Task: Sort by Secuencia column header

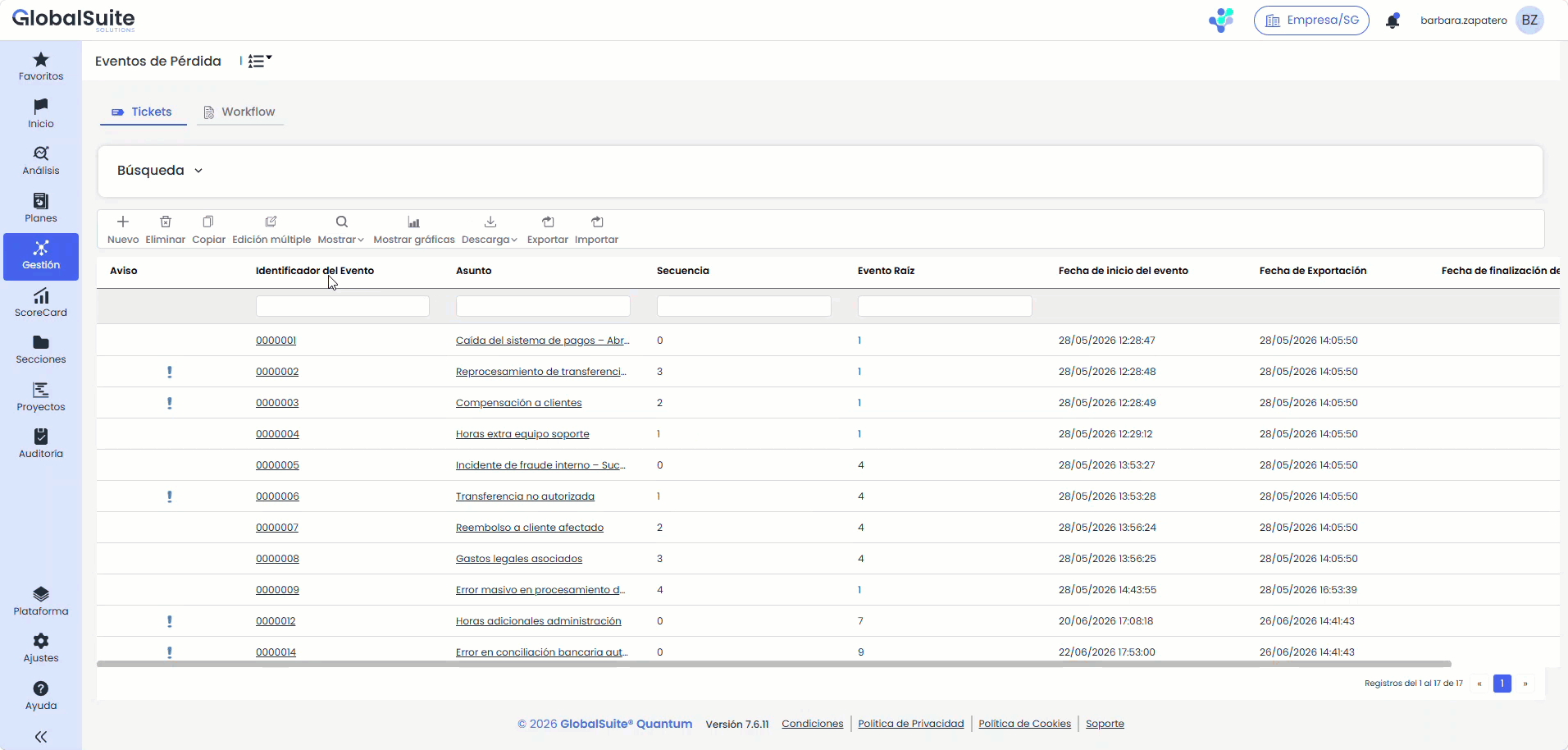Action: (683, 271)
